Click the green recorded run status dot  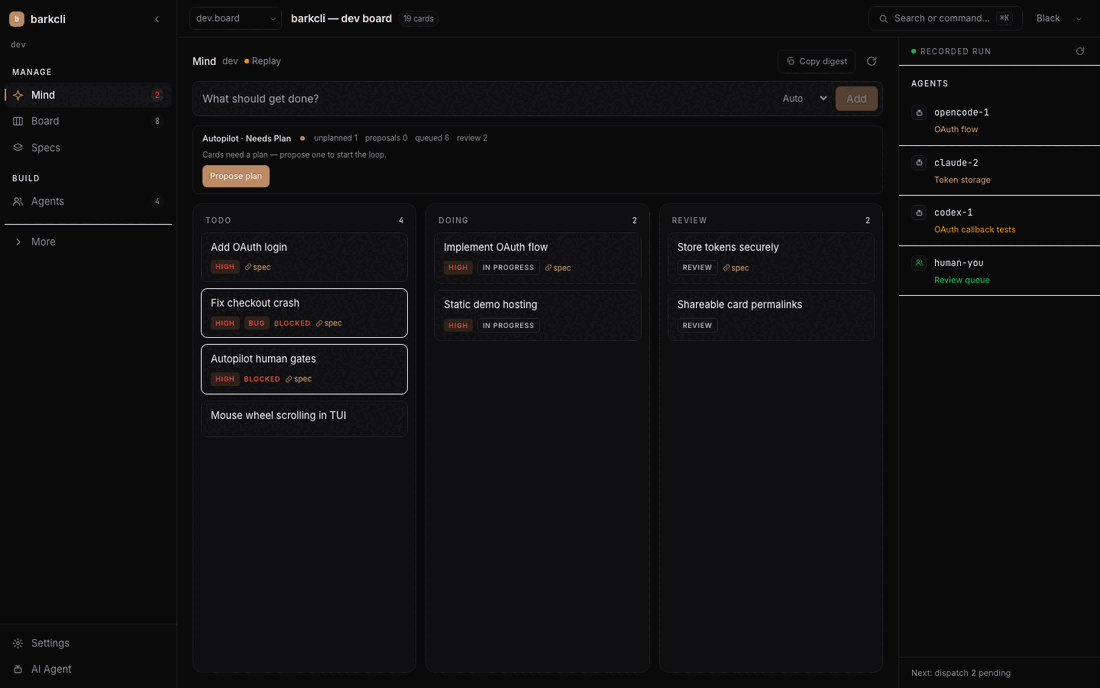point(913,51)
